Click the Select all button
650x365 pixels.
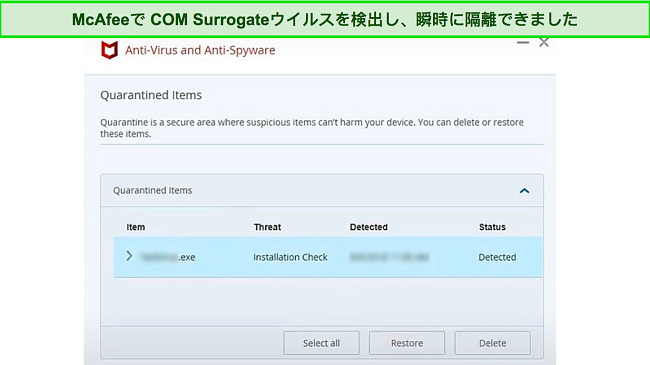pos(321,343)
